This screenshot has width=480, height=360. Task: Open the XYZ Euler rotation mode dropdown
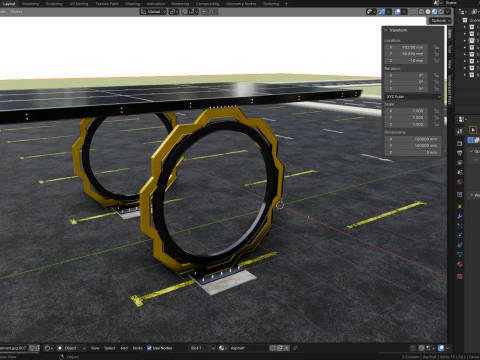pyautogui.click(x=413, y=97)
